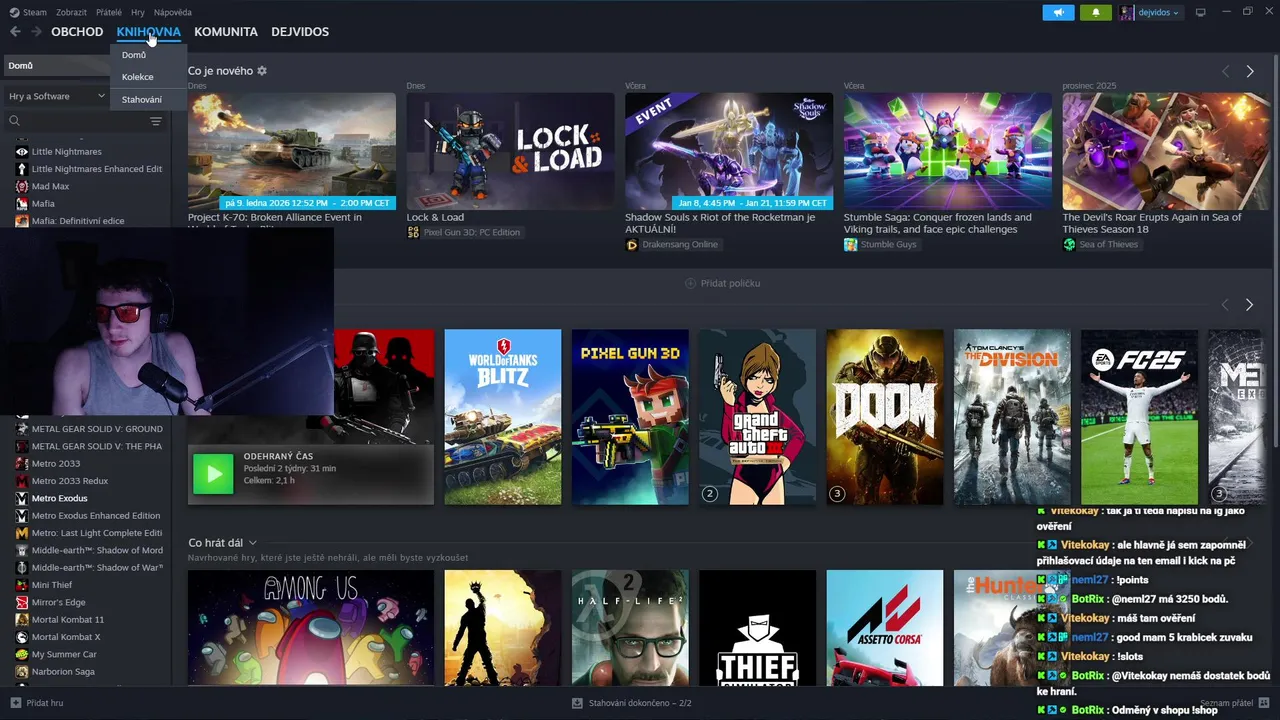Open the EA FC25 game cover
1280x720 pixels.
pyautogui.click(x=1139, y=417)
